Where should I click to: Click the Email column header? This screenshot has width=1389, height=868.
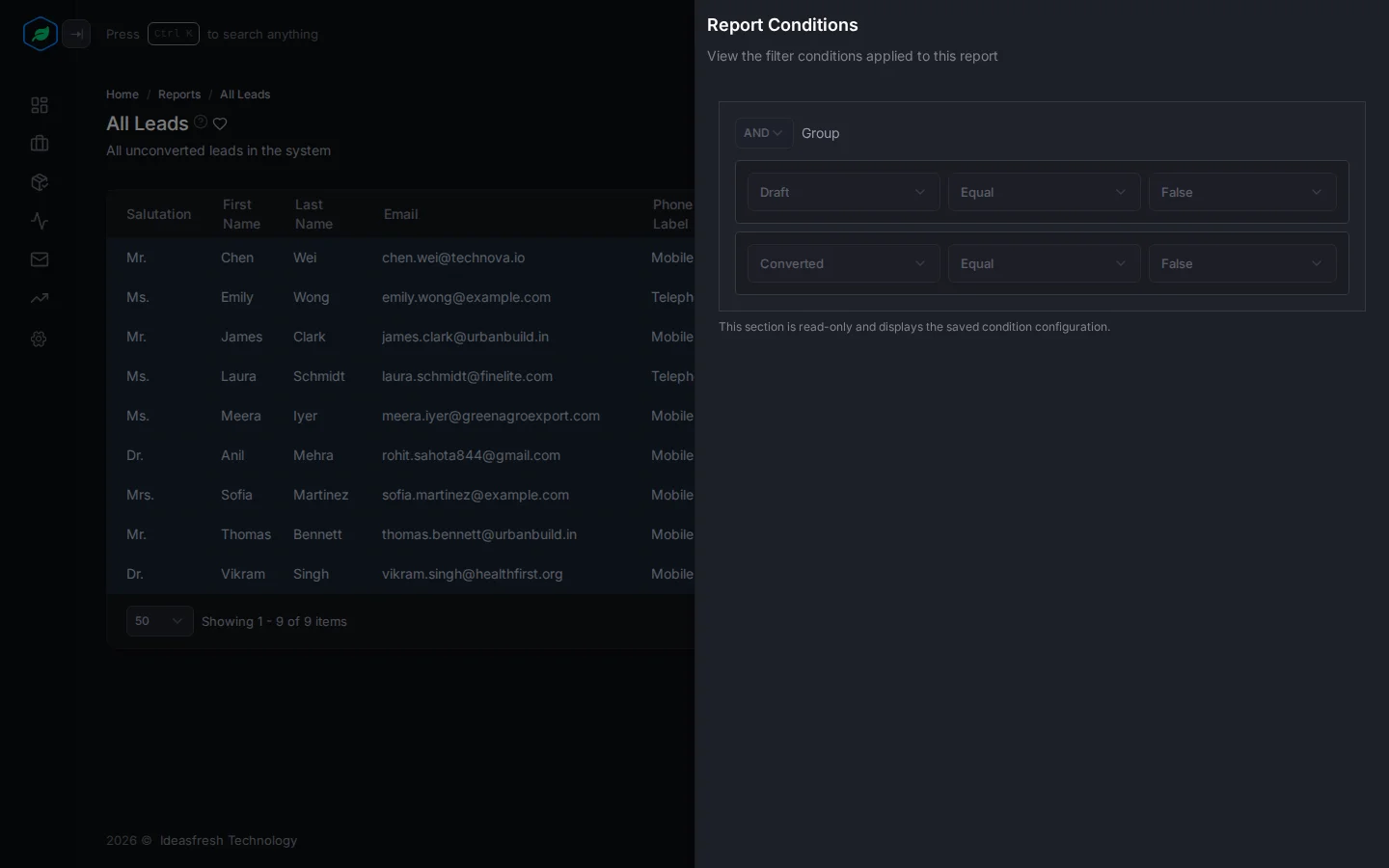click(401, 214)
